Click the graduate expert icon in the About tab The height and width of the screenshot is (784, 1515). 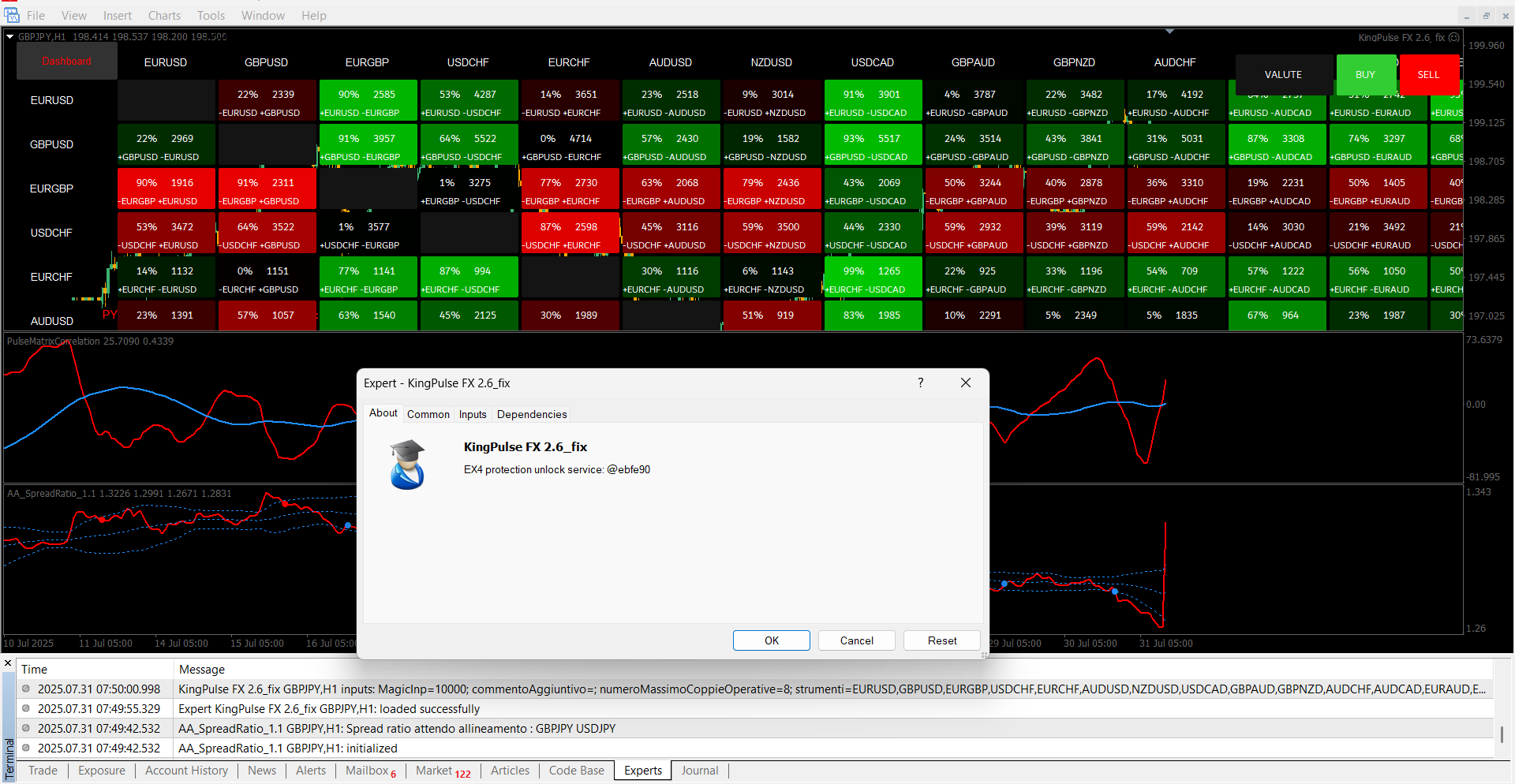pyautogui.click(x=408, y=465)
